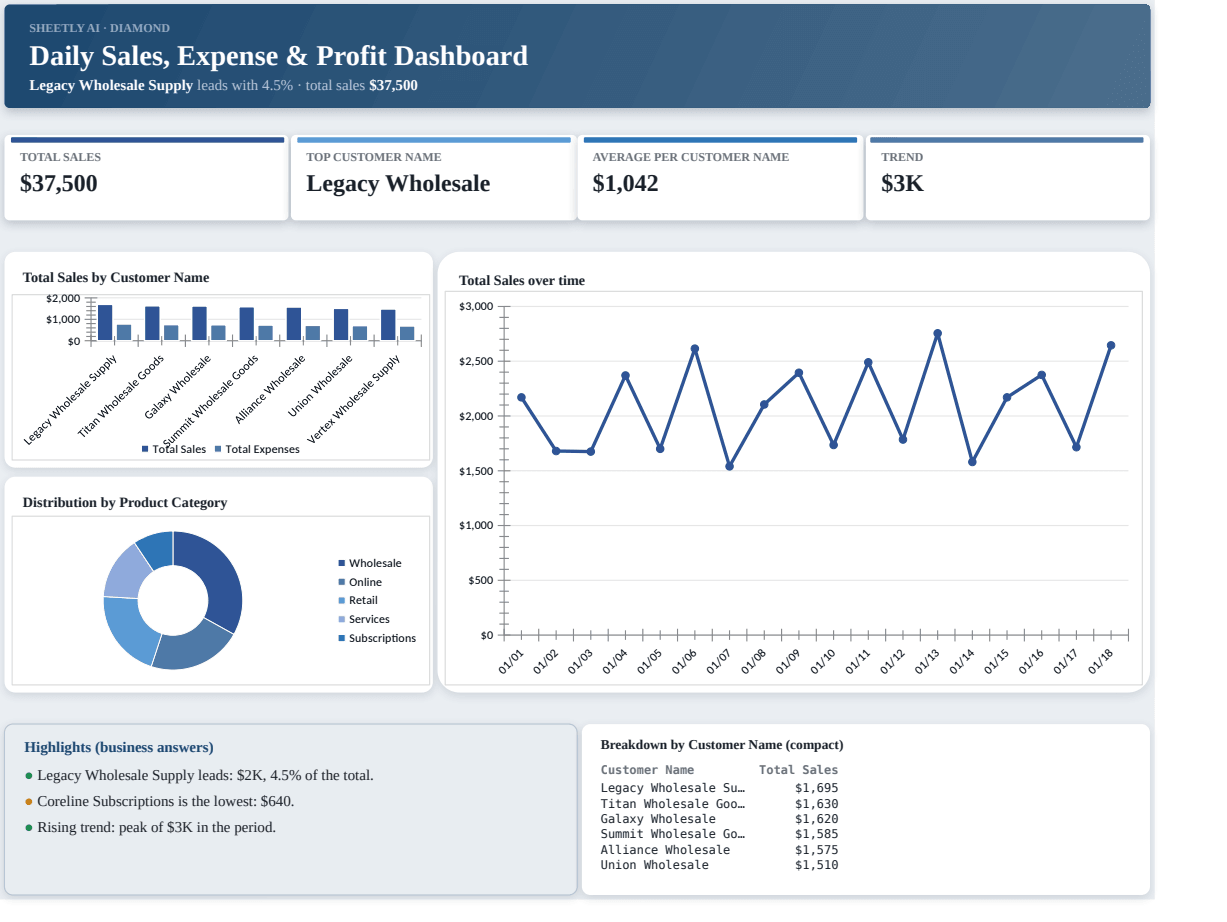This screenshot has width=1227, height=922.
Task: Click the $2,500 y-axis label on the line chart
Action: [476, 361]
